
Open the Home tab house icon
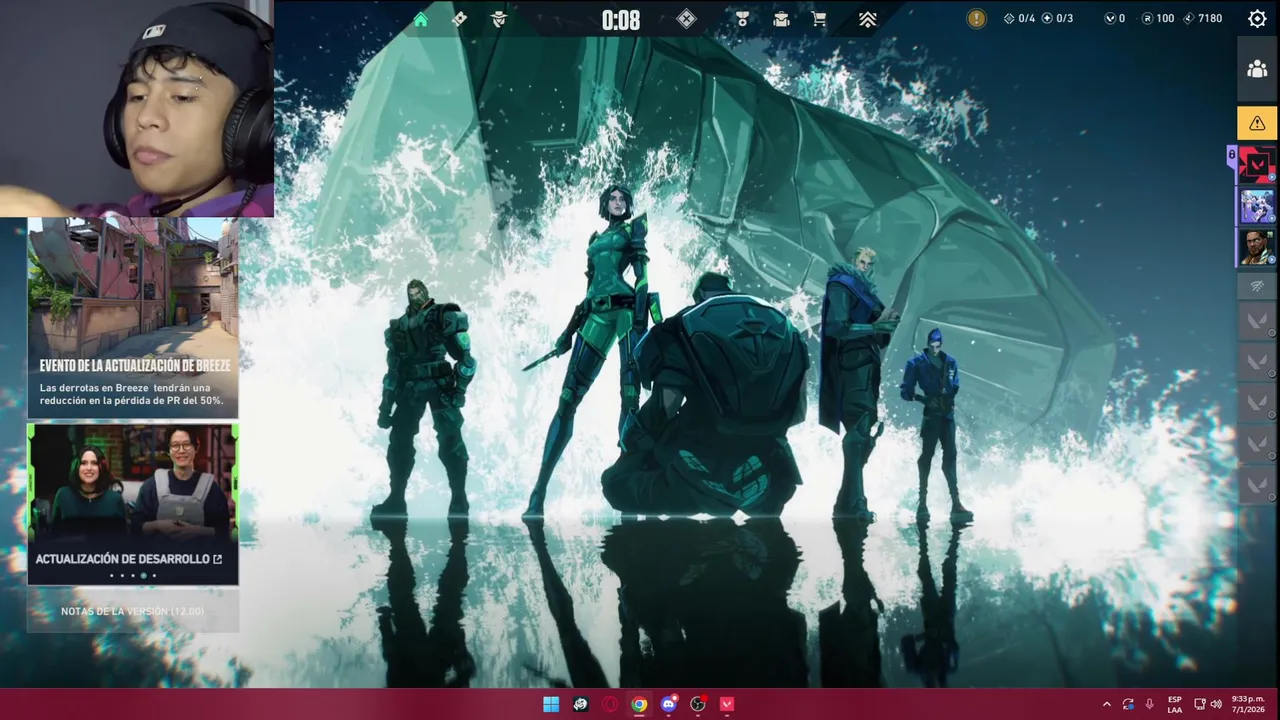421,19
